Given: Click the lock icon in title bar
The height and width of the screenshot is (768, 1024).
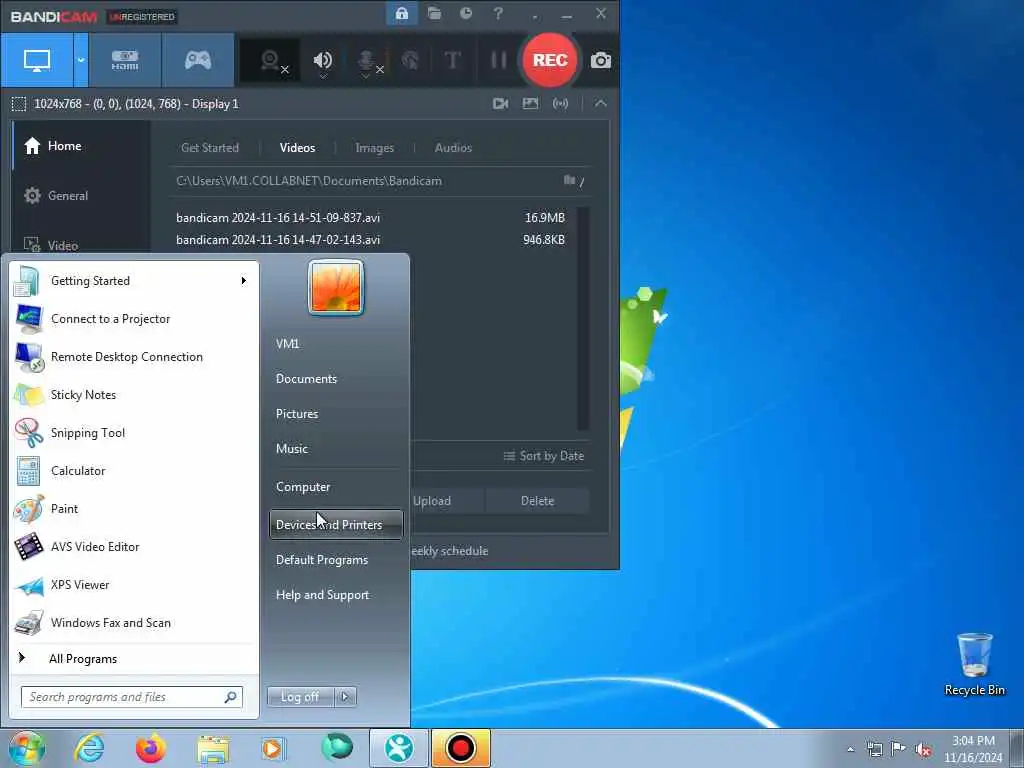Looking at the screenshot, I should tap(402, 14).
